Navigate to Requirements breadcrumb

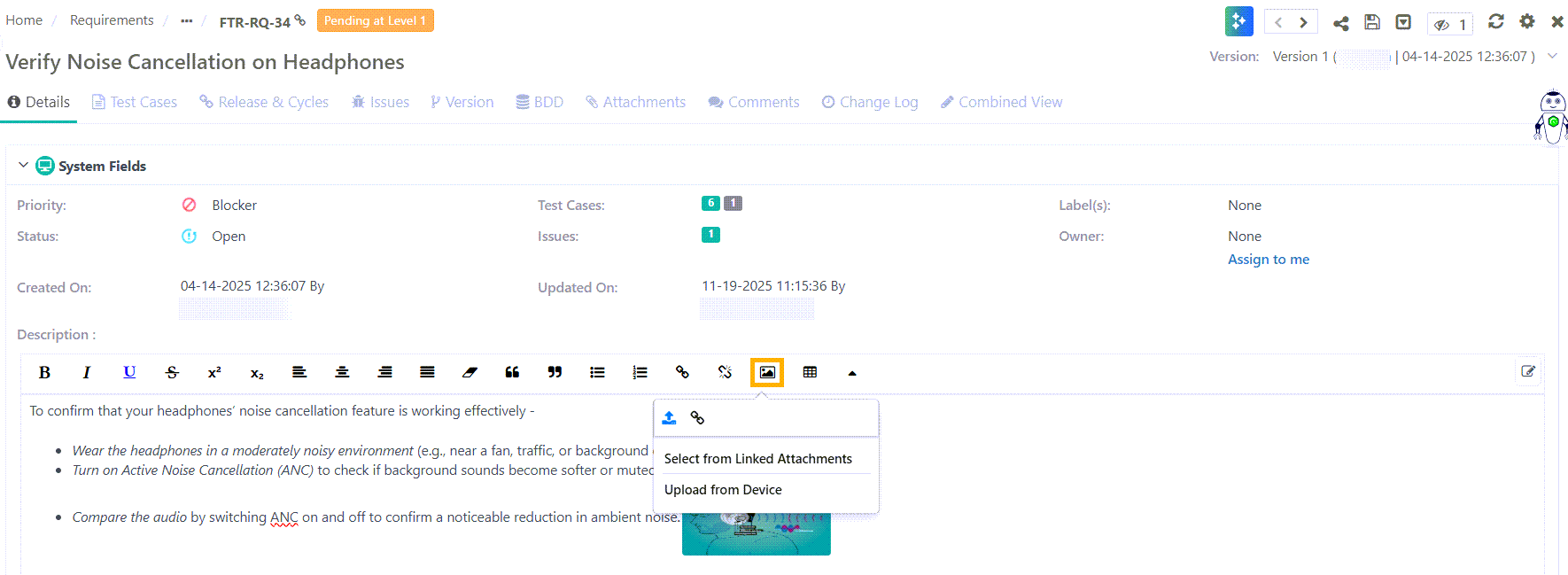pos(112,20)
